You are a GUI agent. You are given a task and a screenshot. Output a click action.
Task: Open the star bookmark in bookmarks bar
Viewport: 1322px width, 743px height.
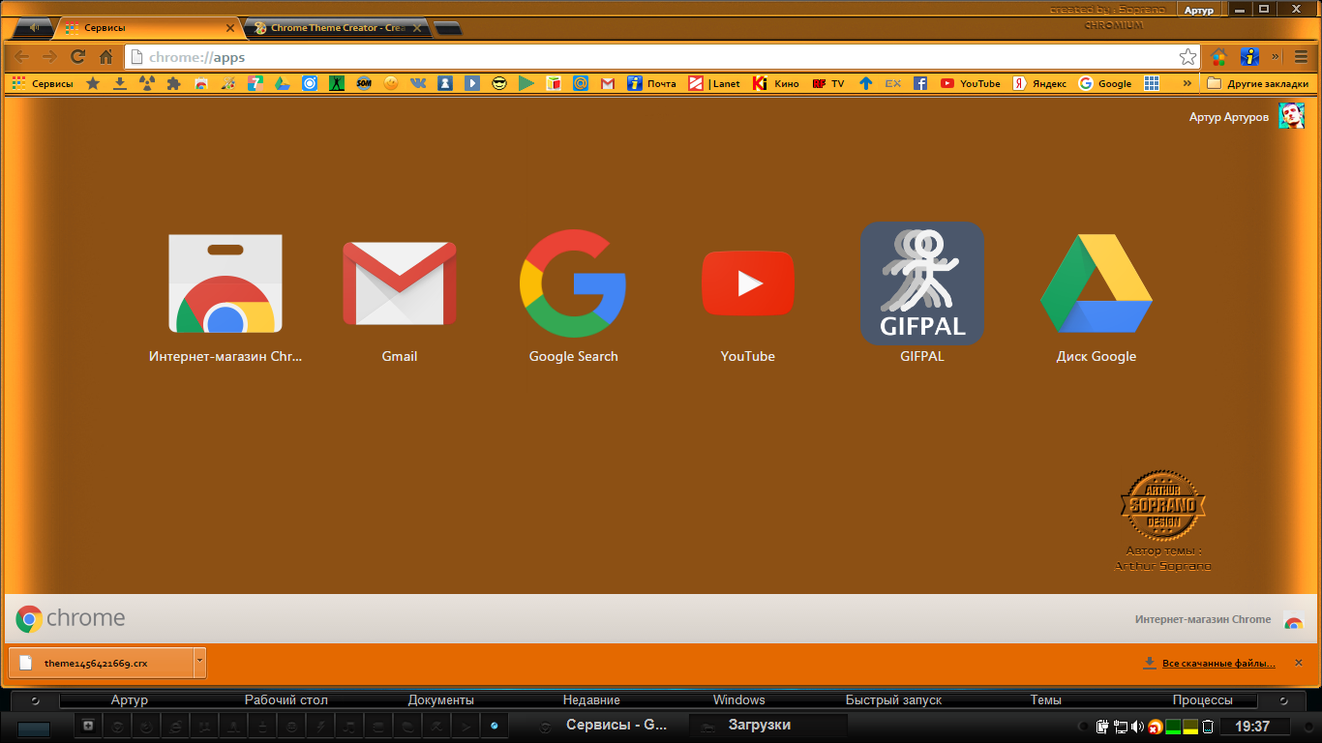pyautogui.click(x=93, y=84)
